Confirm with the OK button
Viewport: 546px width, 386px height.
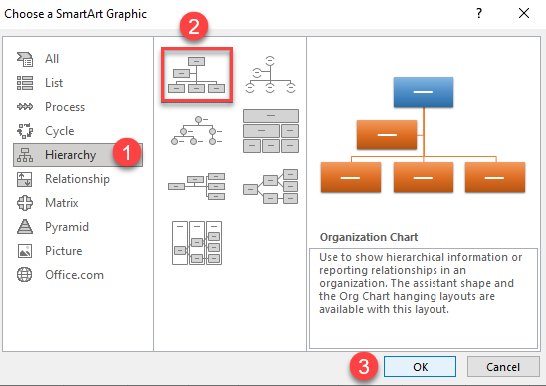coord(420,367)
